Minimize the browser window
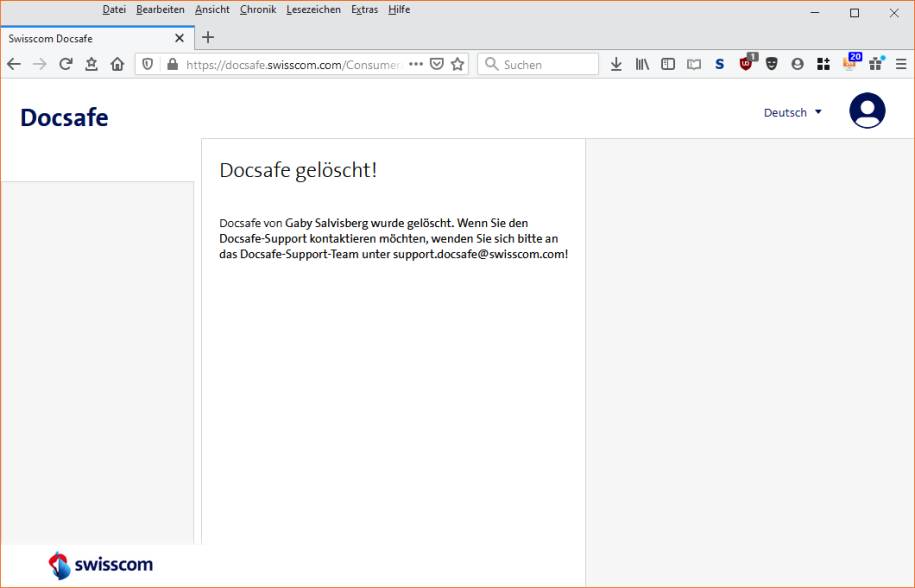This screenshot has width=915, height=588. click(815, 12)
